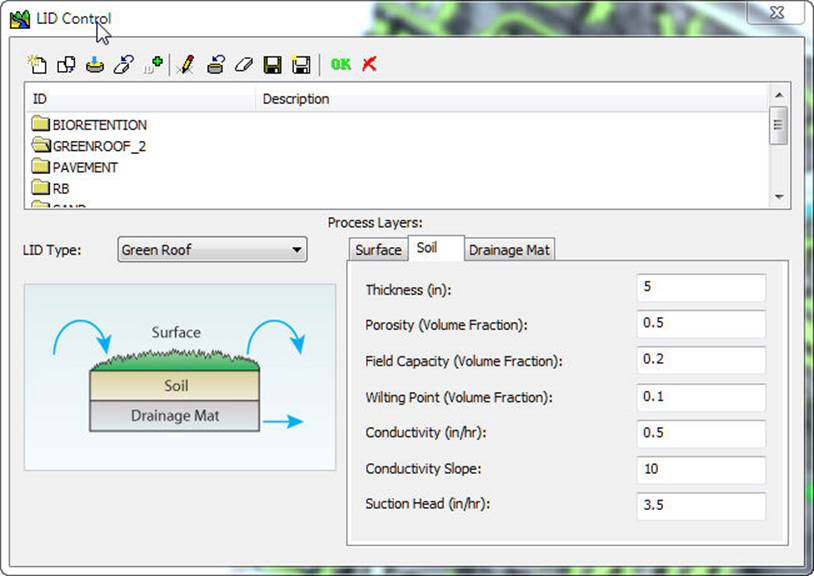Confirm changes with green OK button
The width and height of the screenshot is (814, 576).
coord(341,63)
